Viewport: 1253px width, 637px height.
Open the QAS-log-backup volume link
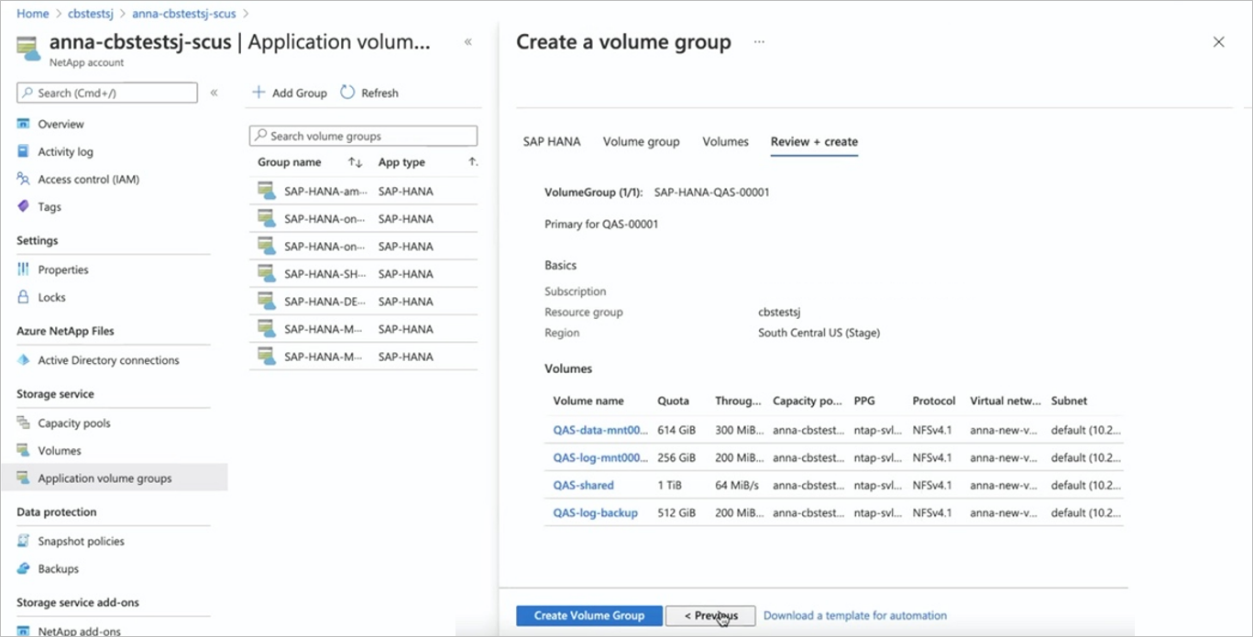tap(595, 513)
